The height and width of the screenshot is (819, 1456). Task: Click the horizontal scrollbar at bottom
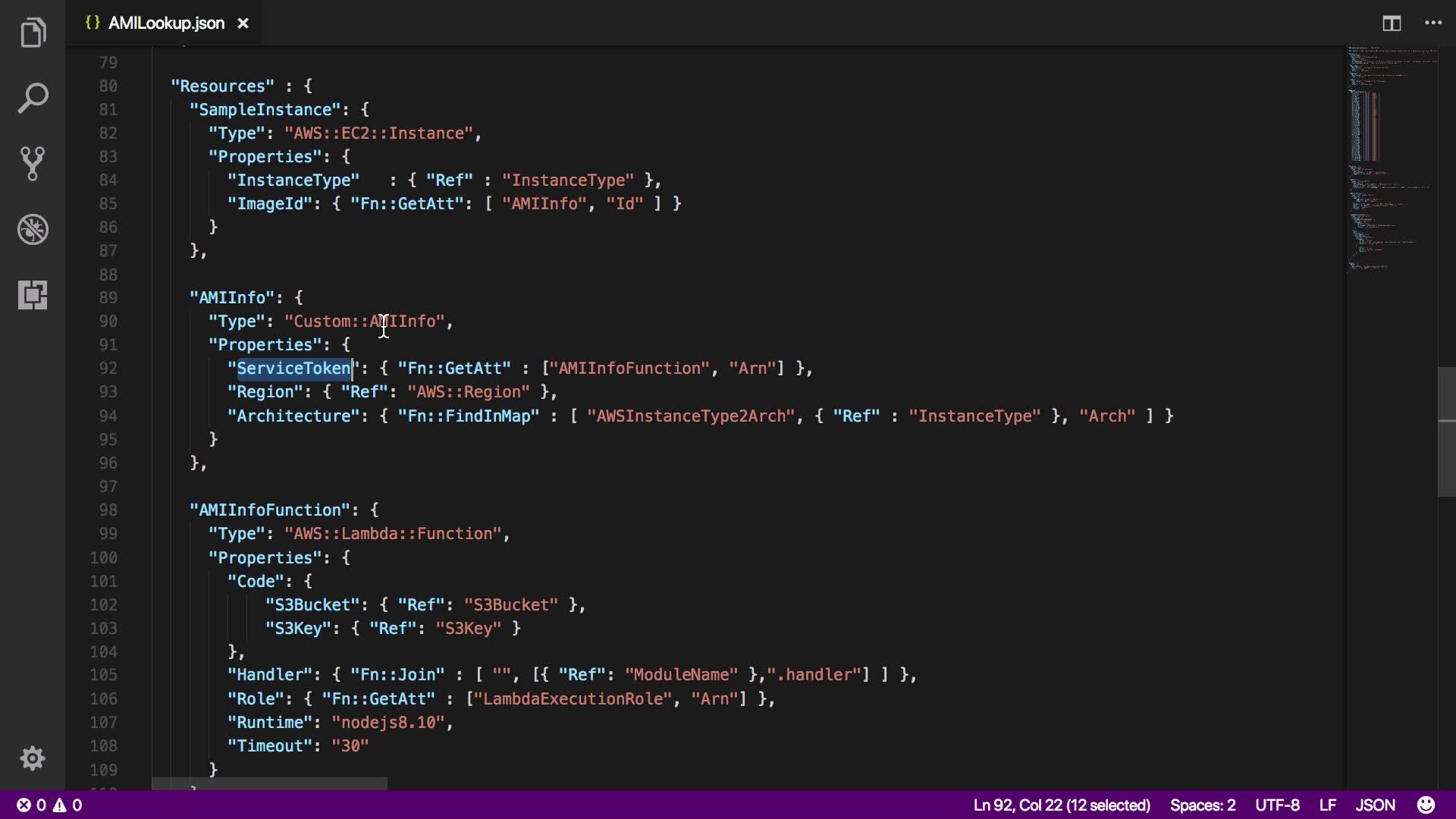[269, 783]
